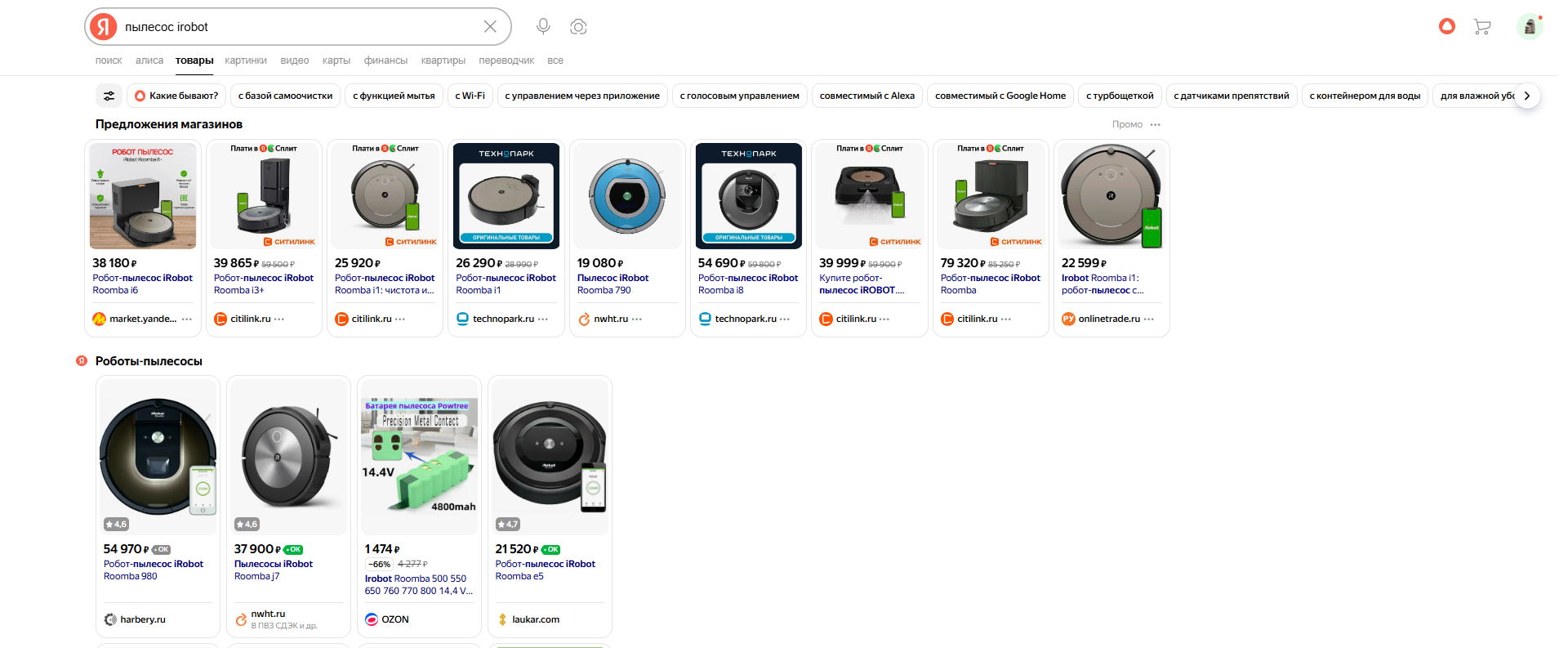Clear the search query with X icon
1568x648 pixels.
tap(490, 27)
